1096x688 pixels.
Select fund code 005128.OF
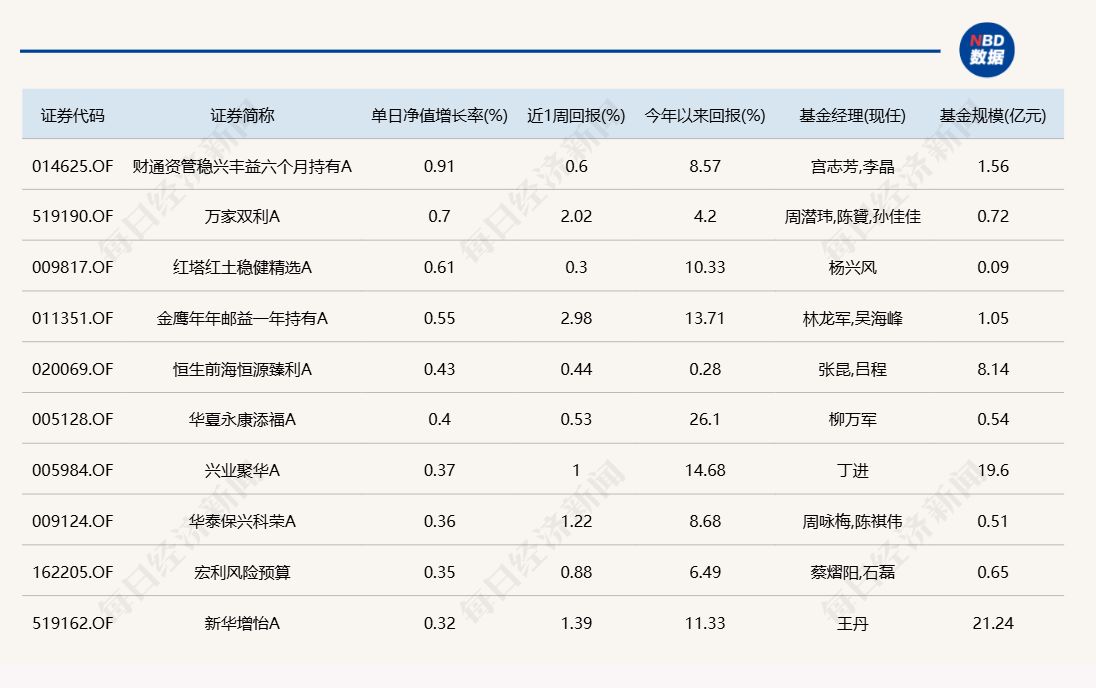[73, 420]
